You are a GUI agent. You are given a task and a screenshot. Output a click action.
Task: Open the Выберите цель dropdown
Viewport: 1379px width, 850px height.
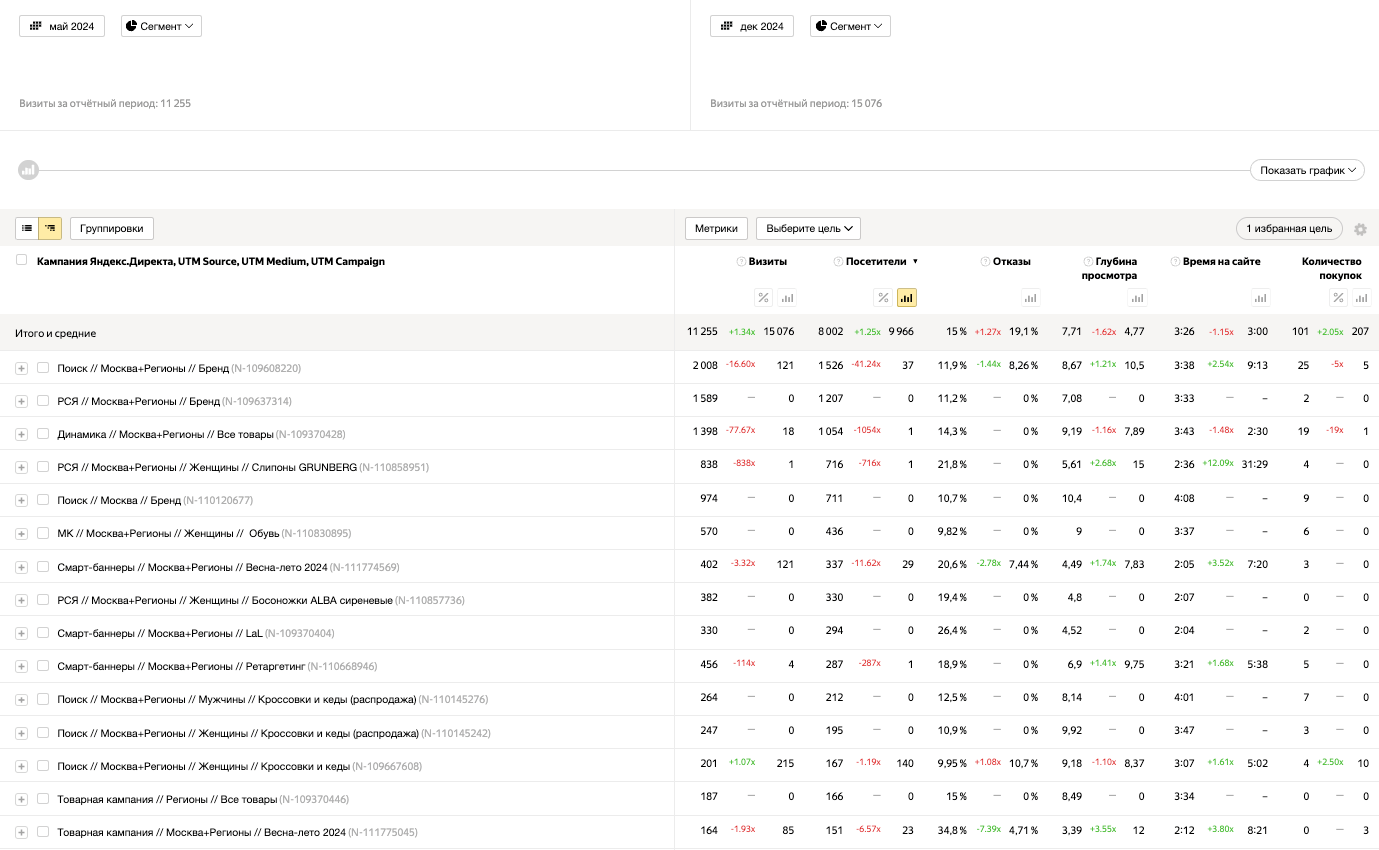pos(808,228)
